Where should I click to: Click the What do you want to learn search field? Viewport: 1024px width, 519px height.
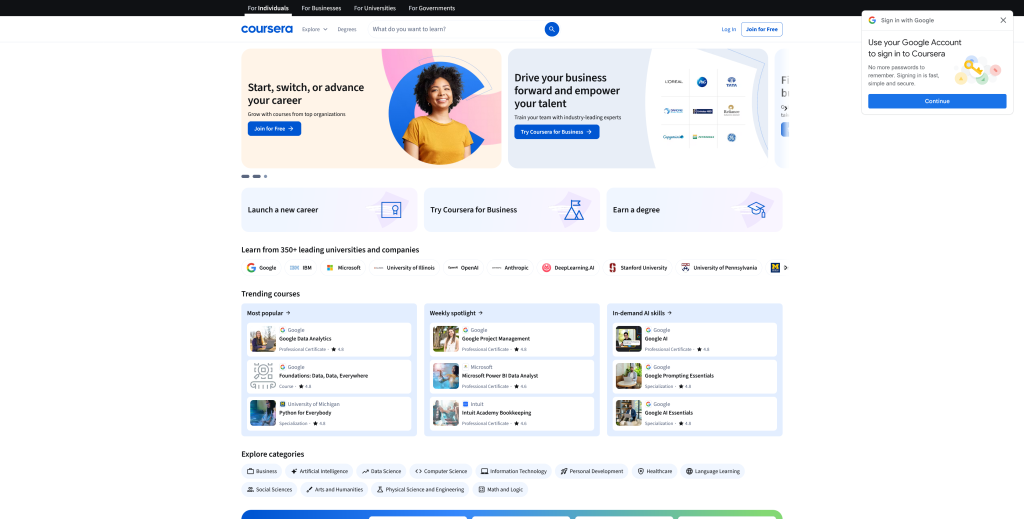tap(456, 29)
